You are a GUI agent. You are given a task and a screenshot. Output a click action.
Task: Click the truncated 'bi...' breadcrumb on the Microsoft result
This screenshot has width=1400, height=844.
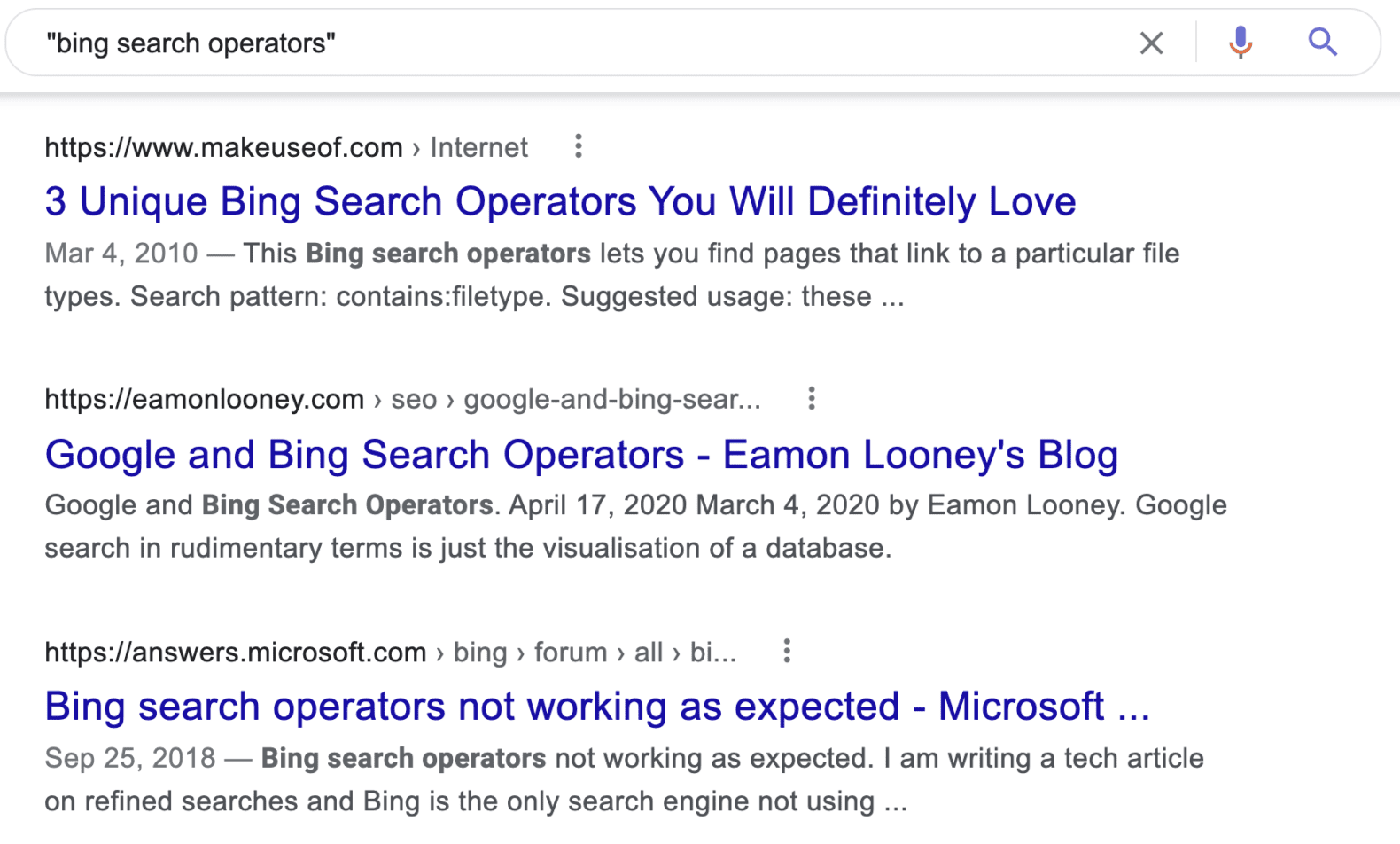point(714,653)
